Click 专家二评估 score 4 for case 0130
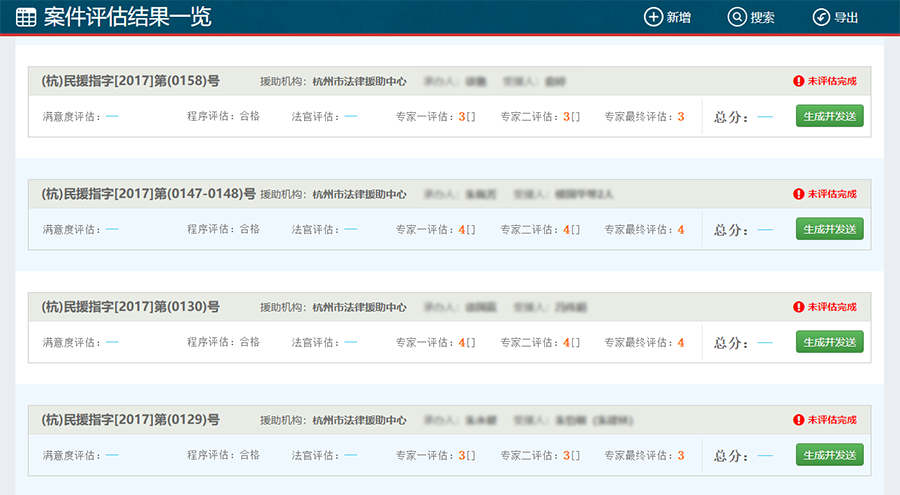The height and width of the screenshot is (495, 900). [x=567, y=343]
